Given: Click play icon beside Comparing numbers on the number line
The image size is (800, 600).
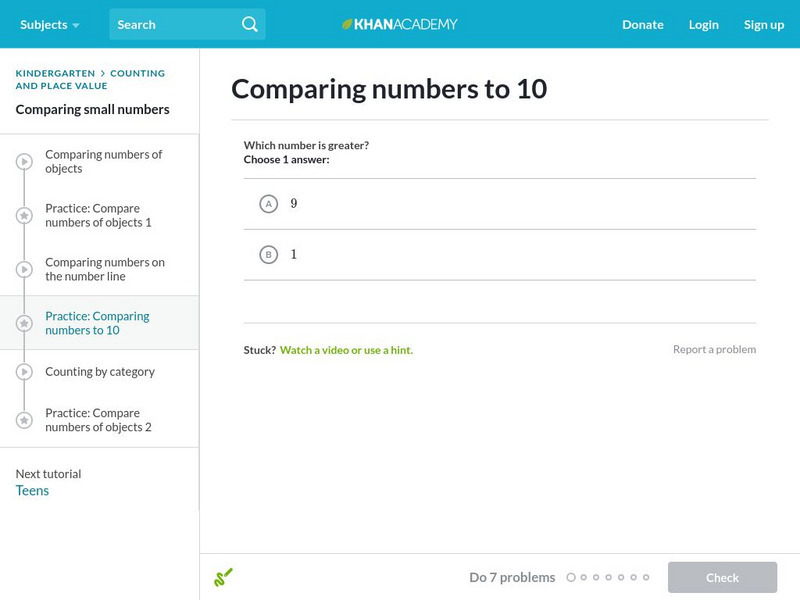Looking at the screenshot, I should point(24,270).
